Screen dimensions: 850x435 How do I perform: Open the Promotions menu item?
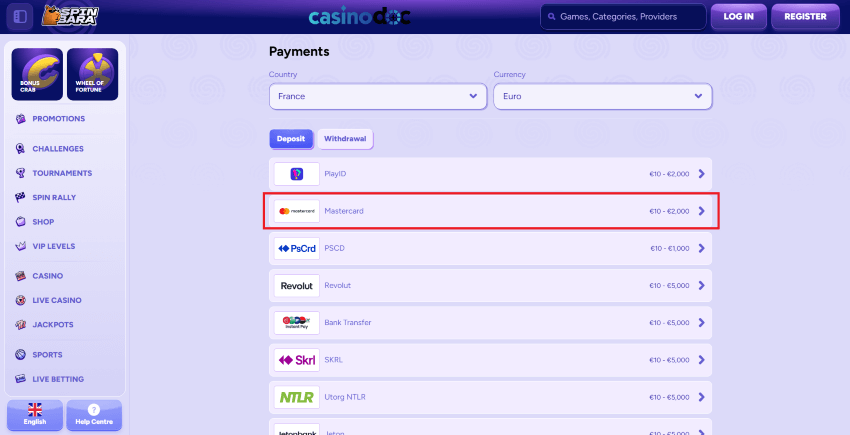(59, 119)
